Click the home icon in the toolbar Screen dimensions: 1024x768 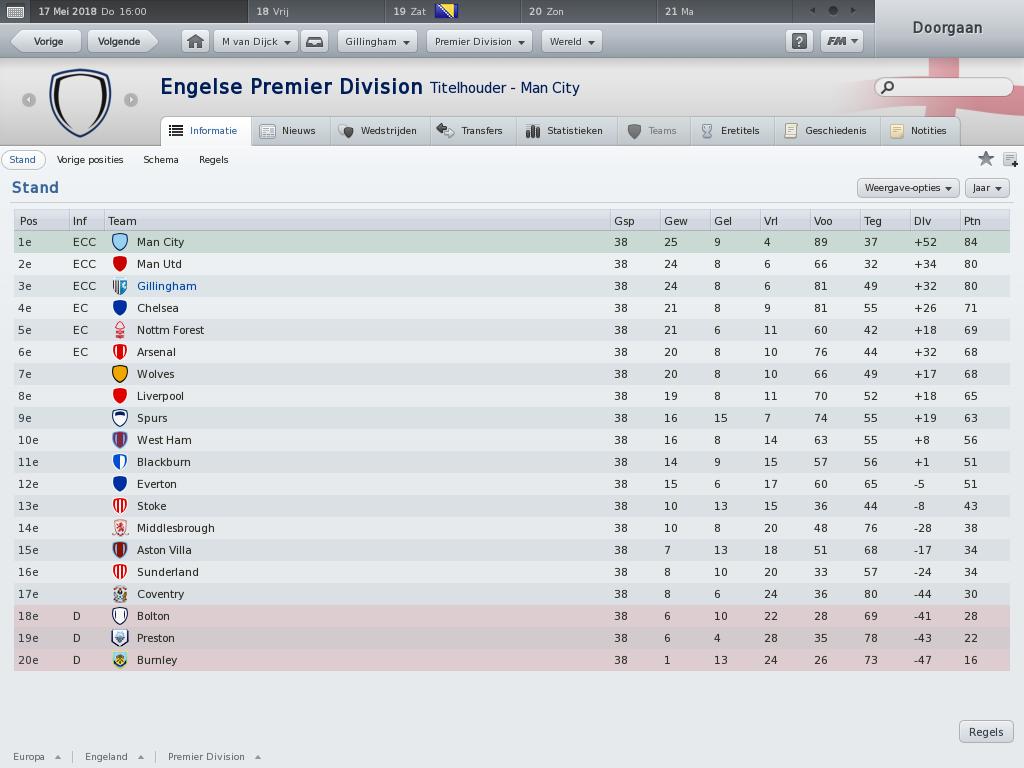(195, 42)
